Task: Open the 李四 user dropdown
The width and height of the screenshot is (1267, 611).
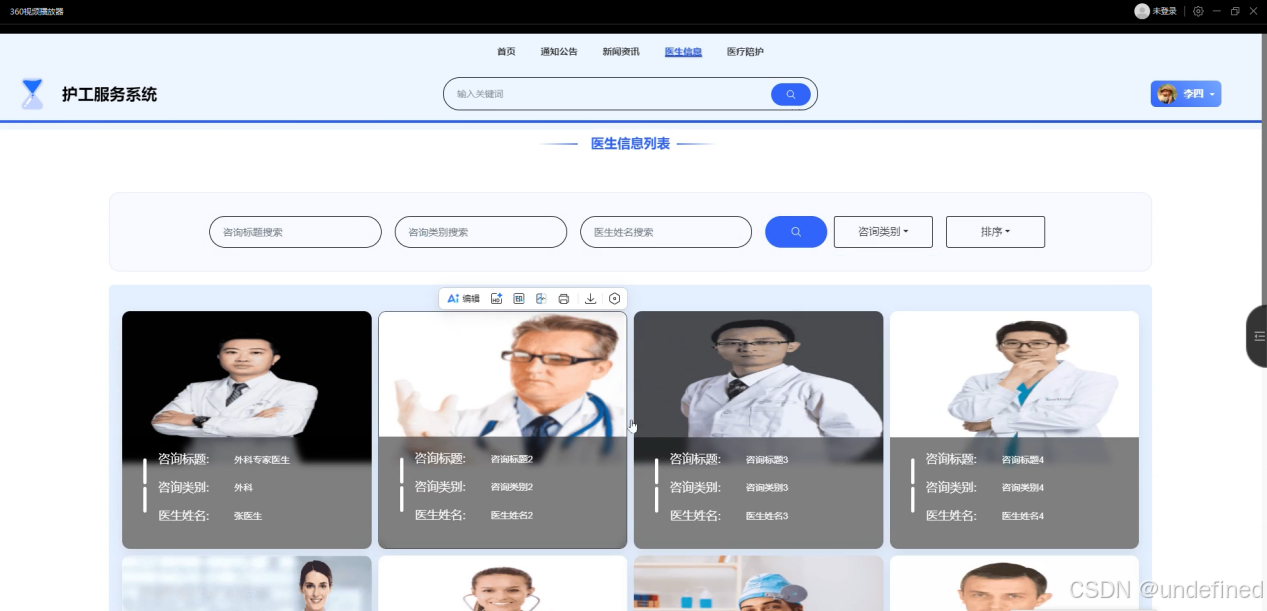Action: 1186,94
